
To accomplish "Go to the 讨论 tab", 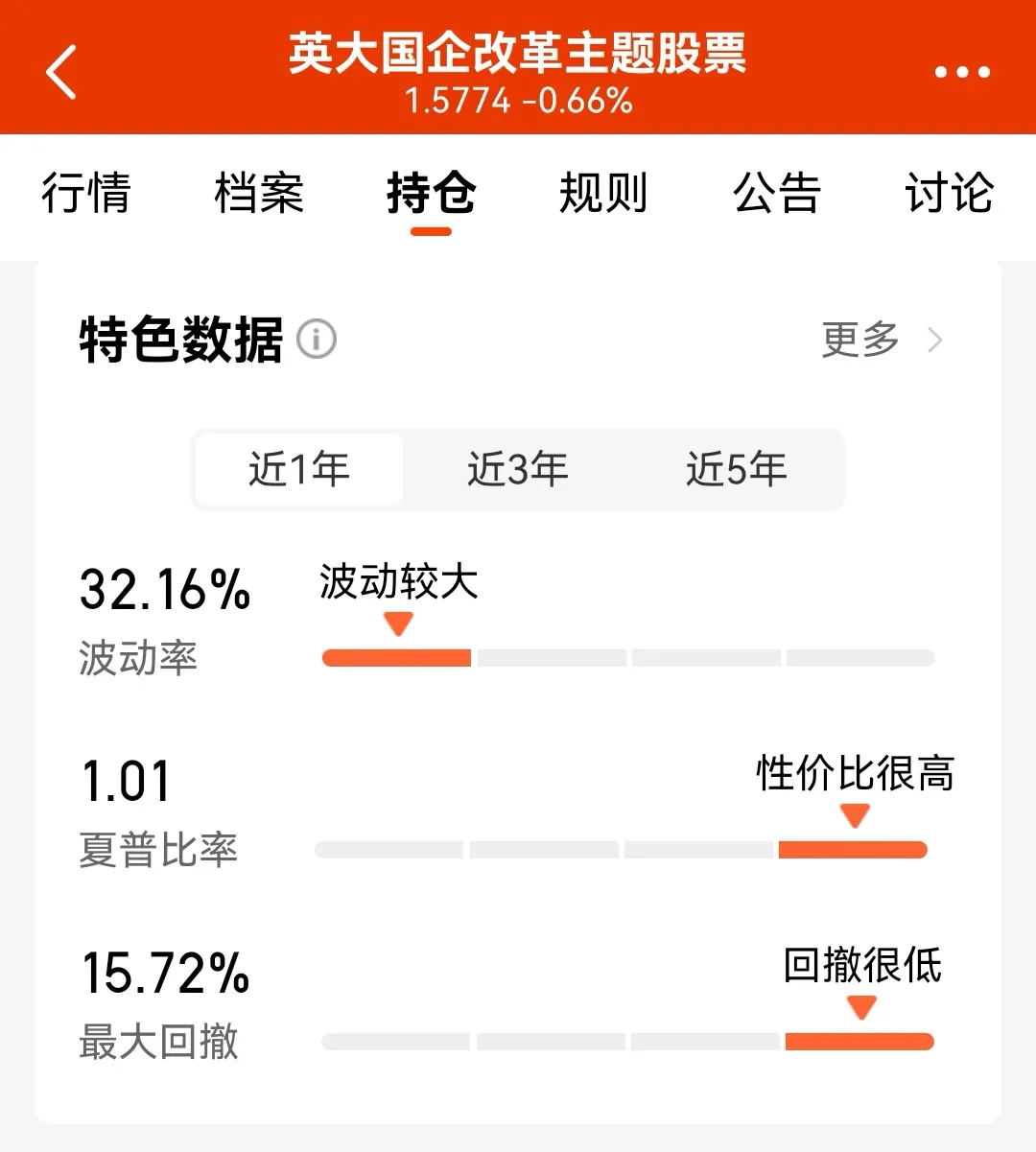I will pos(950,193).
